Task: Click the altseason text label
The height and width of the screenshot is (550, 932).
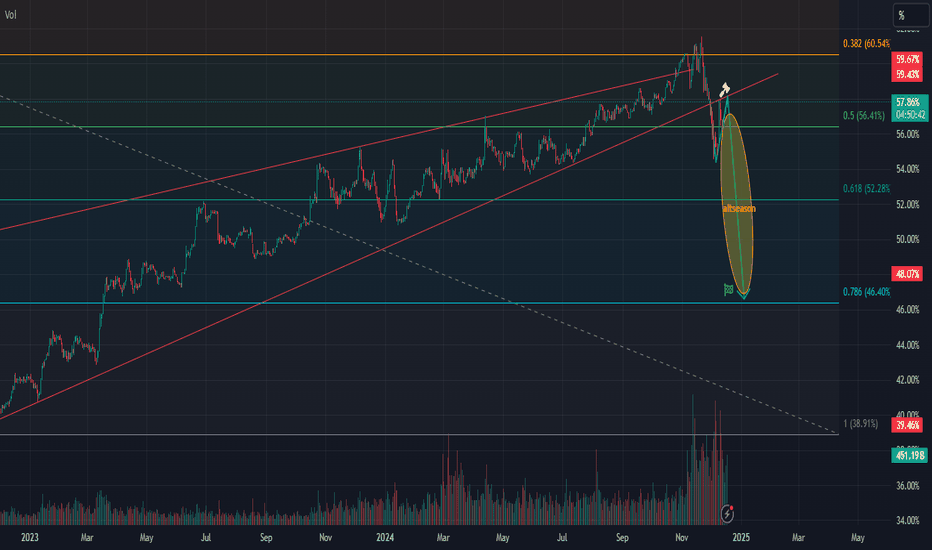Action: (739, 209)
